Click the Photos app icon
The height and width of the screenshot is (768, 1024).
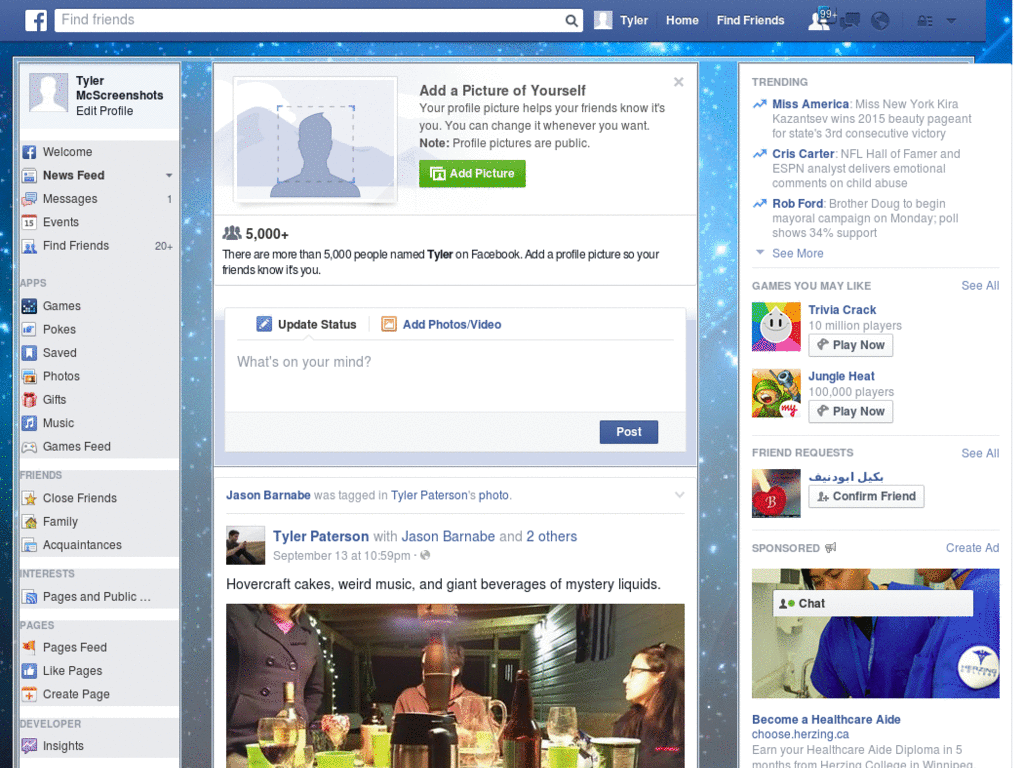click(29, 377)
